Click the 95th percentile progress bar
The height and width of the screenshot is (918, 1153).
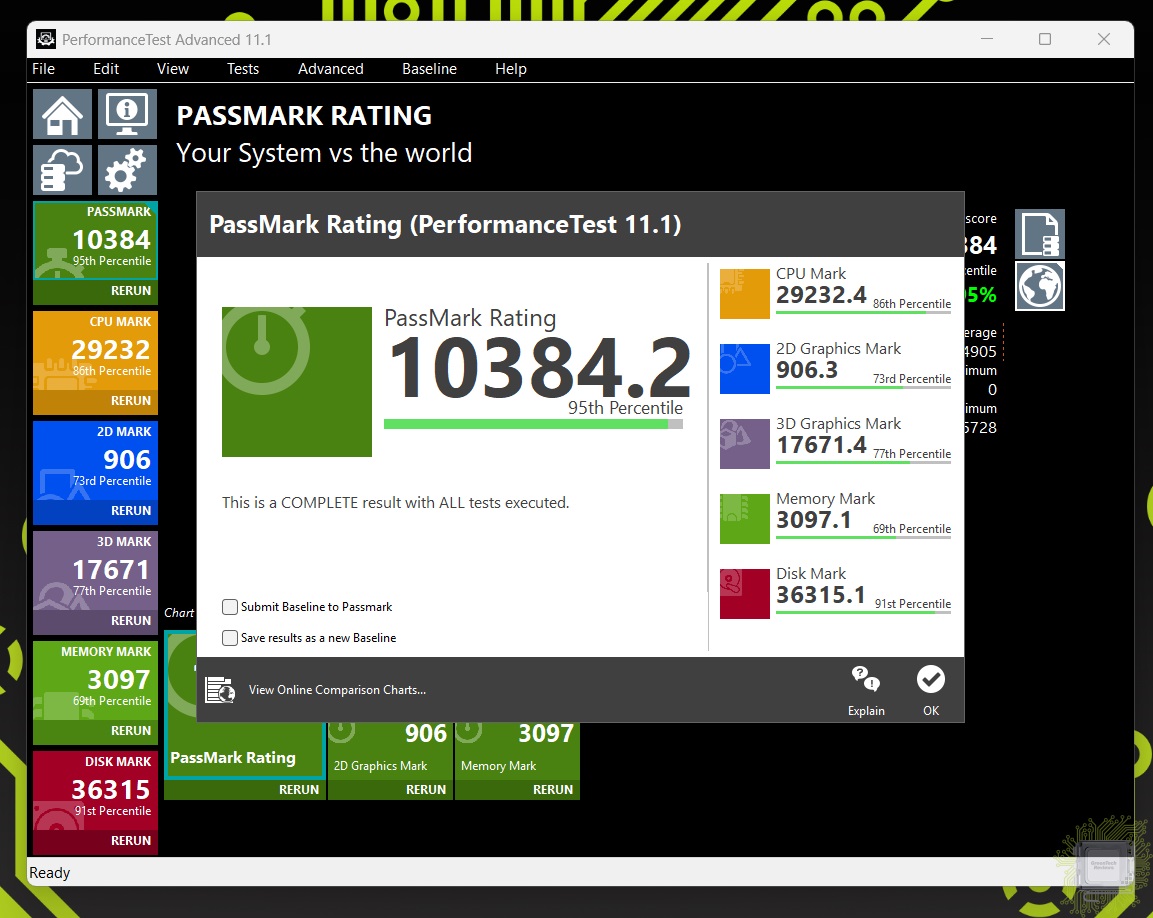coord(533,424)
